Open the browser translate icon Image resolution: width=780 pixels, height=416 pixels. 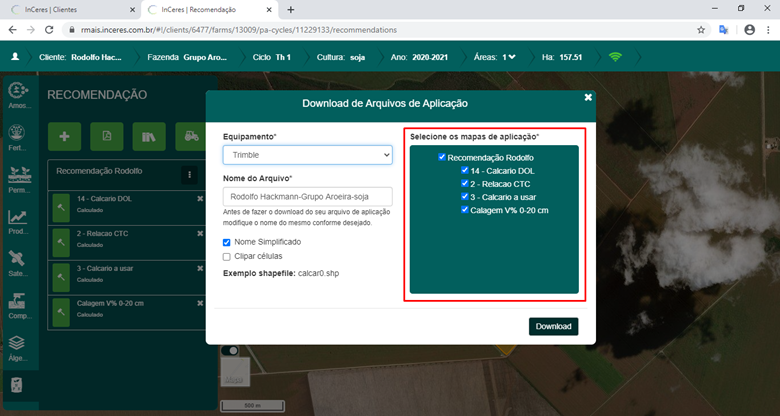click(x=724, y=30)
